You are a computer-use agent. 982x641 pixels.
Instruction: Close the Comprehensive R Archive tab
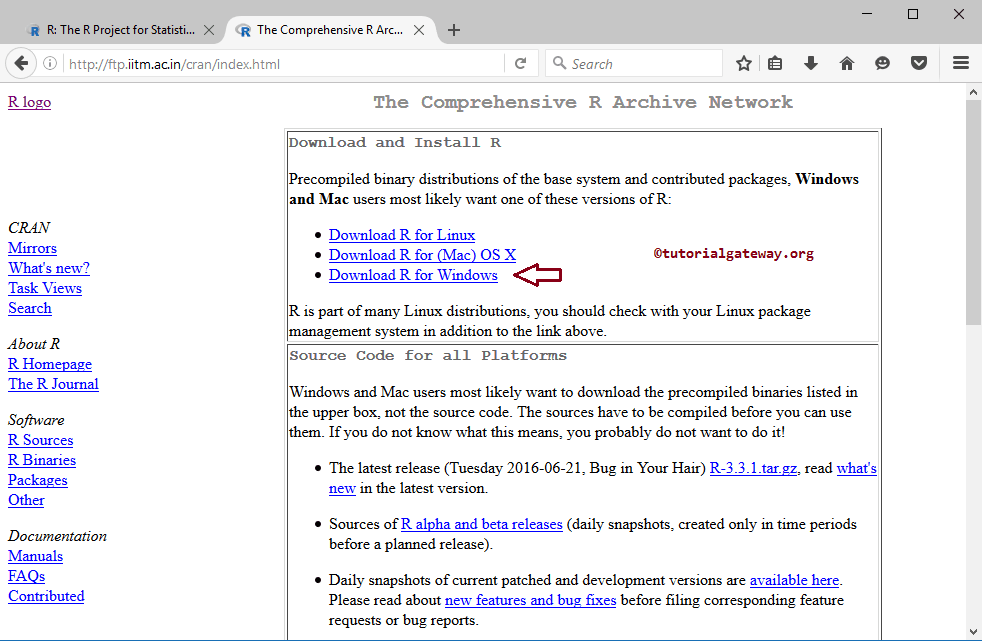click(x=418, y=29)
